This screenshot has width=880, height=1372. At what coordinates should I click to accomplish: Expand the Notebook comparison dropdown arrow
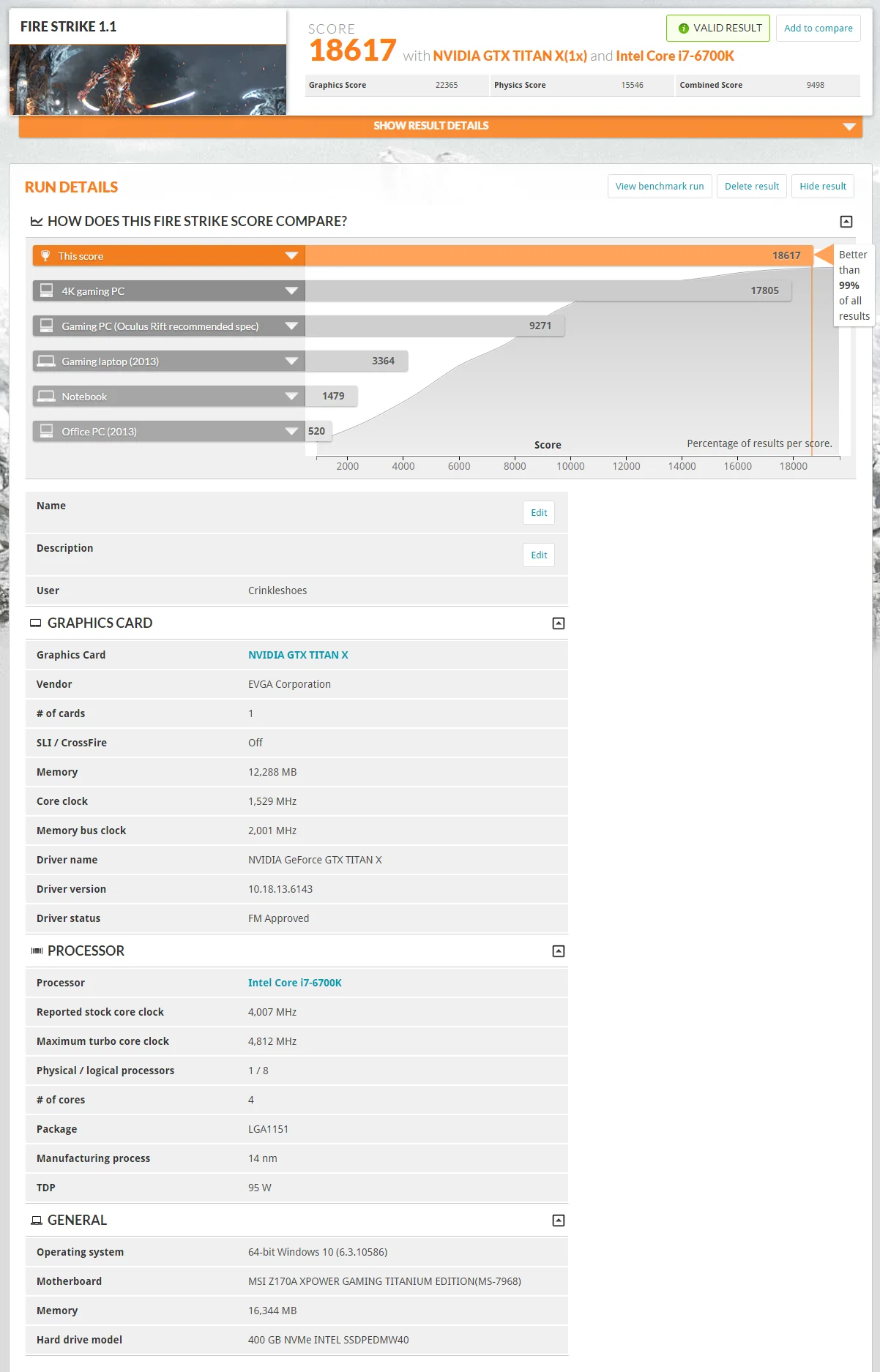click(291, 397)
